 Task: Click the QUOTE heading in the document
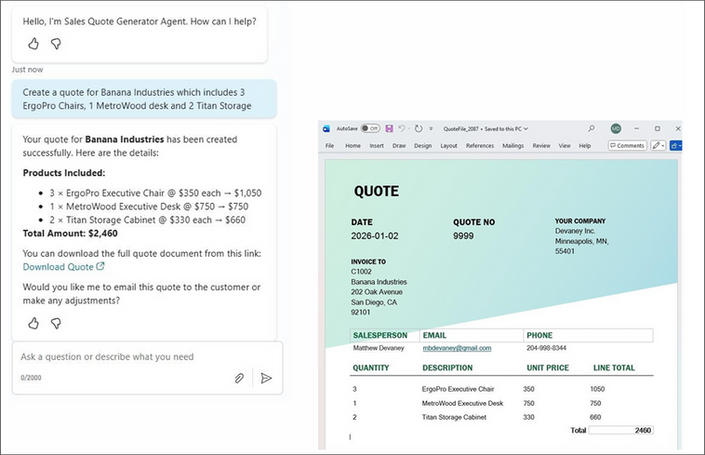pyautogui.click(x=376, y=192)
